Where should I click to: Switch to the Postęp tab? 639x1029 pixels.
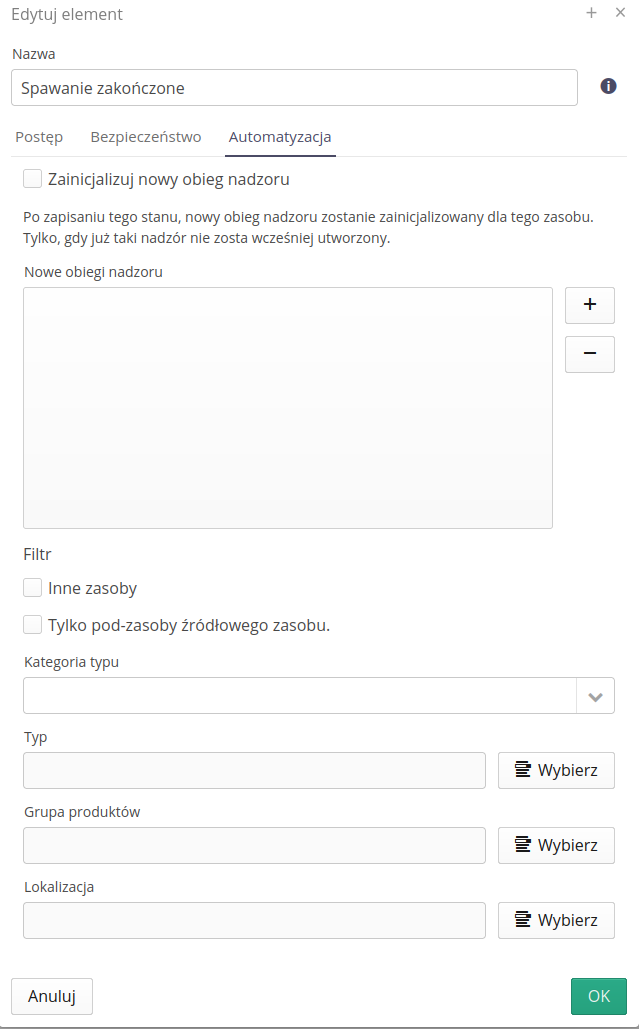[x=39, y=137]
